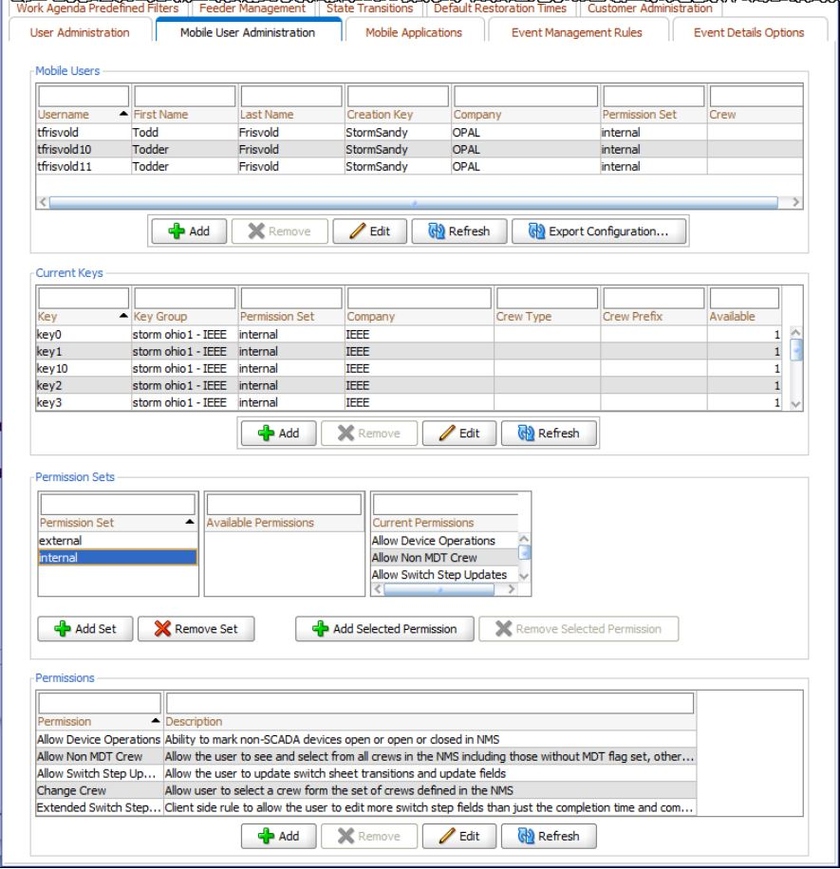Click the green plus Add icon under Mobile Users
The width and height of the screenshot is (840, 869).
point(177,231)
